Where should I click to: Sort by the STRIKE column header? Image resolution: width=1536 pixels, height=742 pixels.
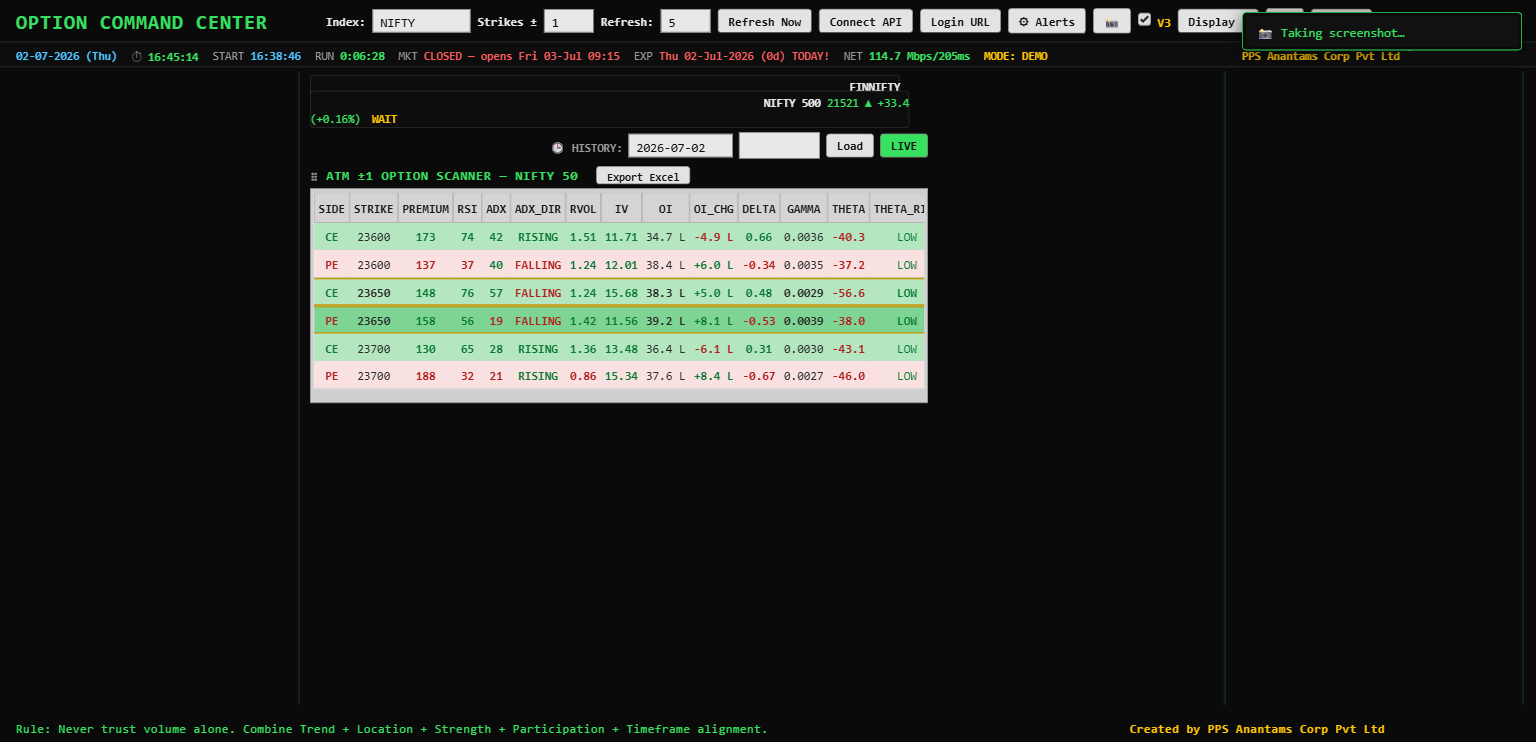pyautogui.click(x=374, y=209)
